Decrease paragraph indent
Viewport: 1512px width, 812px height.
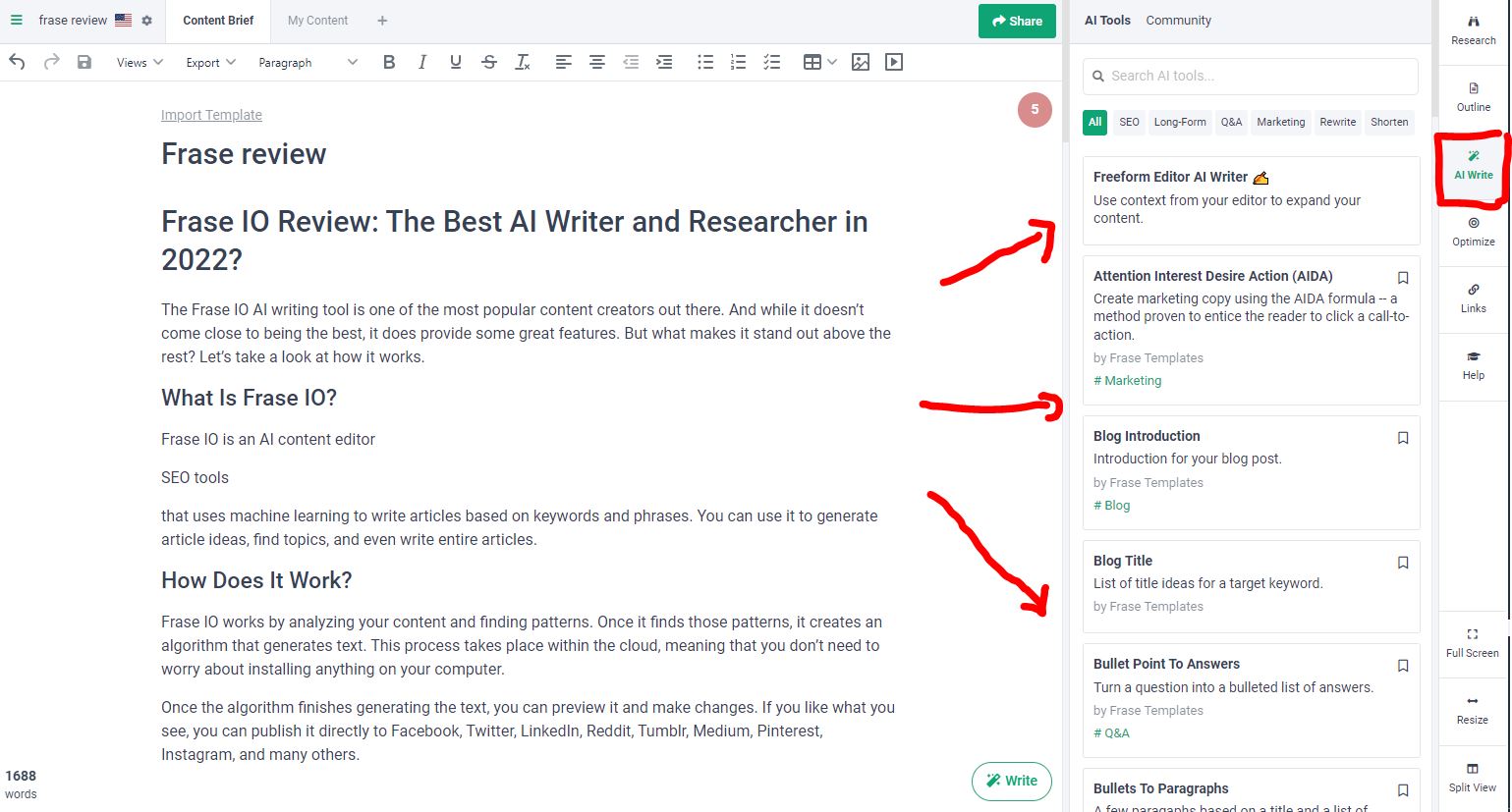631,62
